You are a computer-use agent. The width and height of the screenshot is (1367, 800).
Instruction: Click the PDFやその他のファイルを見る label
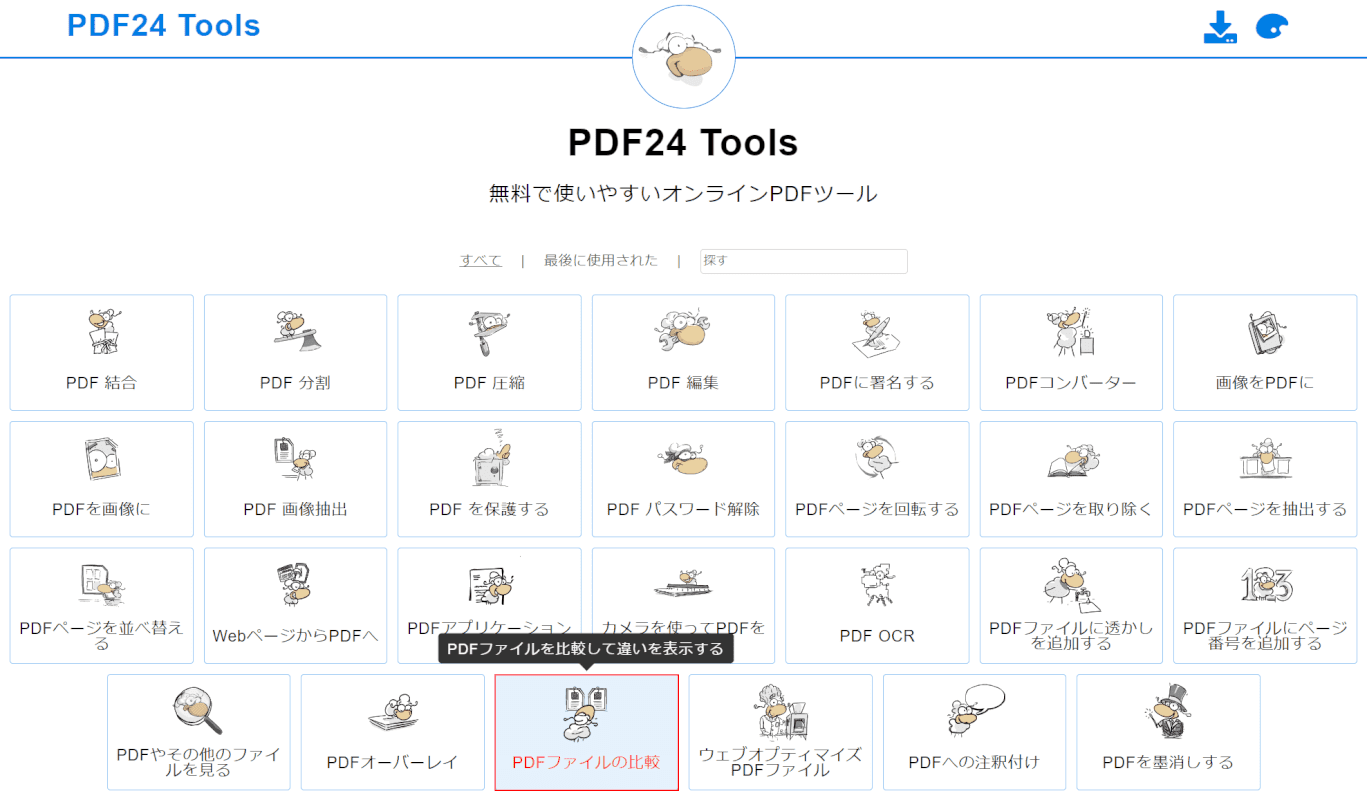[198, 762]
